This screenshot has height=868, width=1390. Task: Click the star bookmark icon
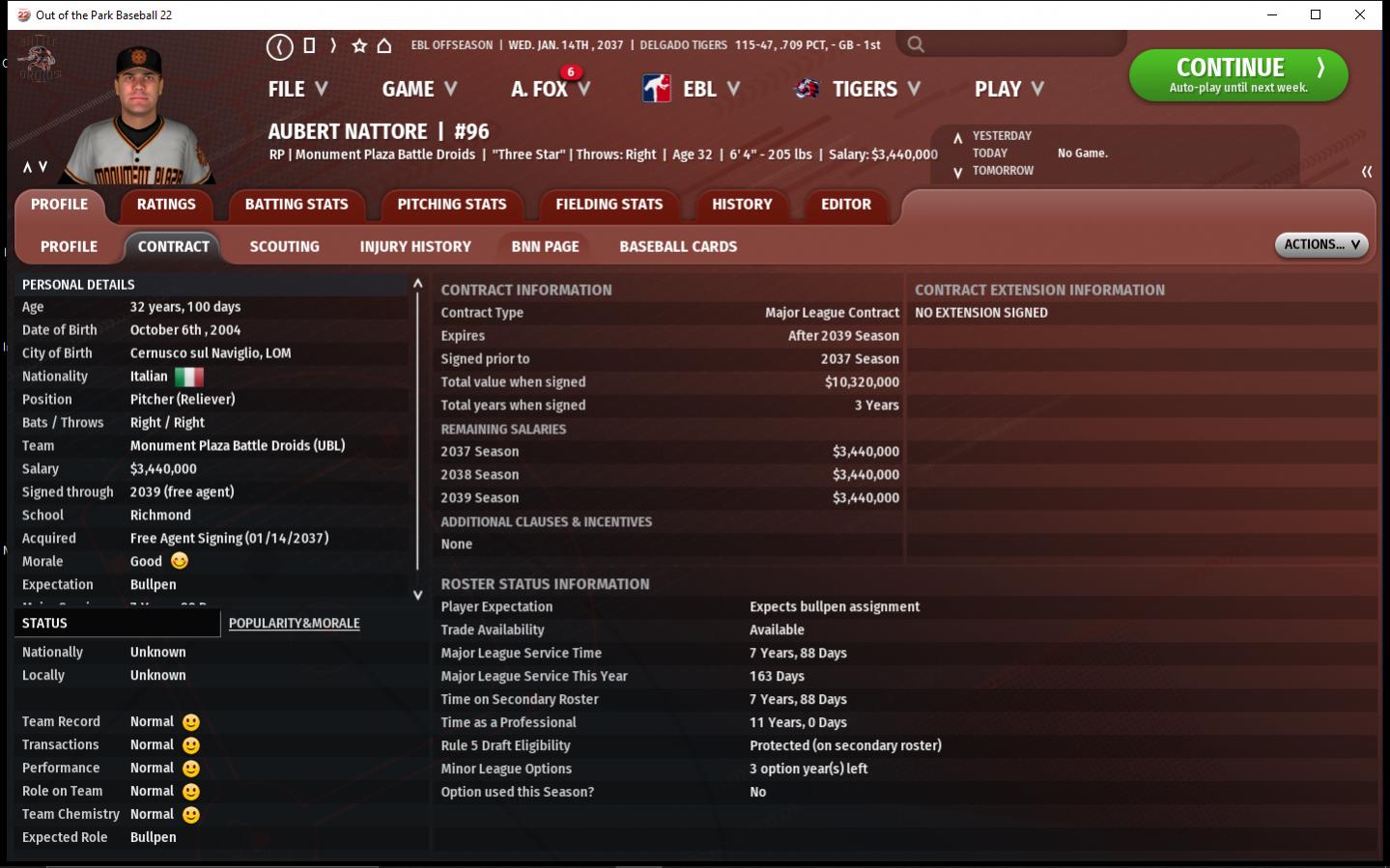click(x=359, y=45)
